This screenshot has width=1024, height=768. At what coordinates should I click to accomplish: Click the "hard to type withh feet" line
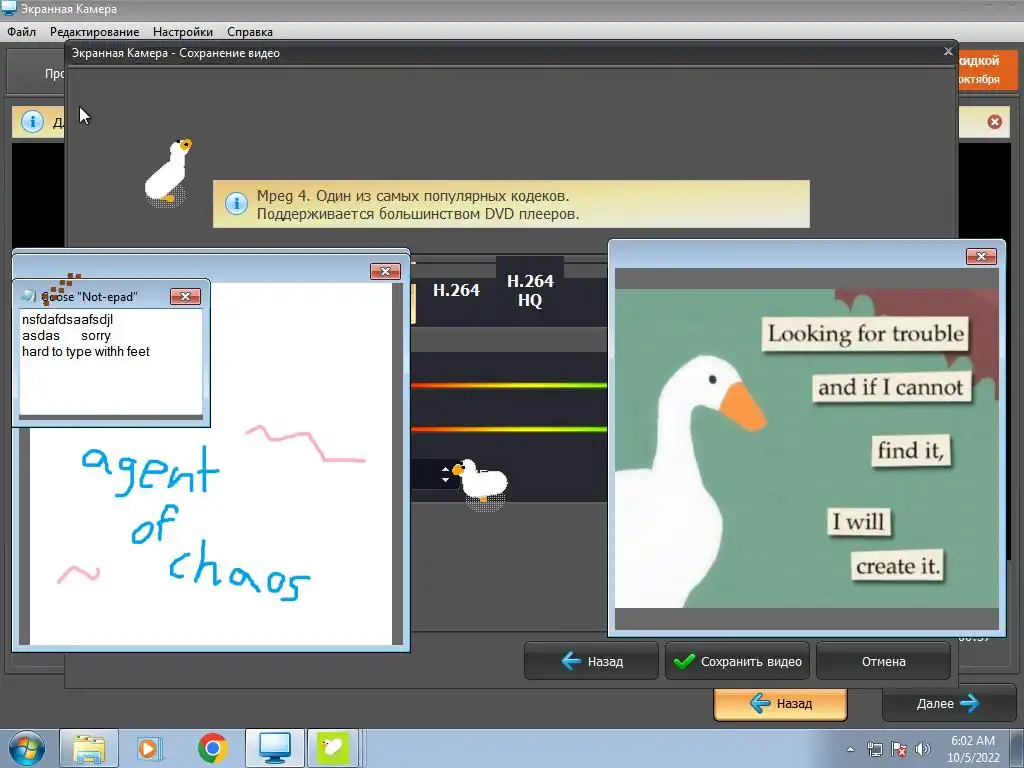(x=86, y=351)
